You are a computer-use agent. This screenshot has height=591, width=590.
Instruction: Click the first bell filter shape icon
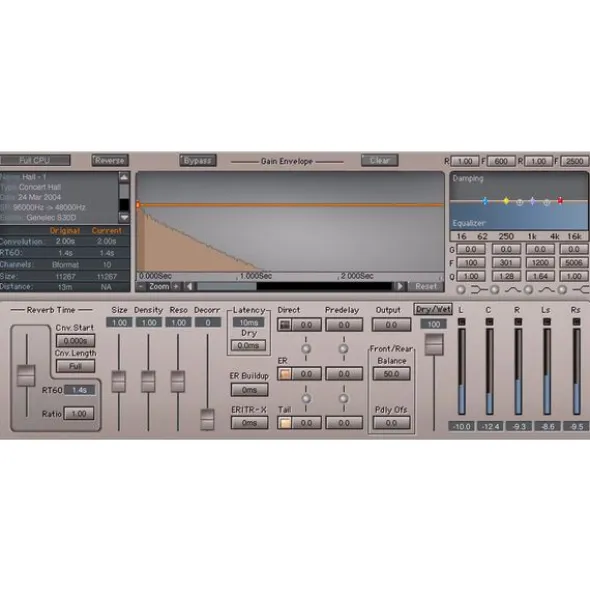tap(513, 290)
